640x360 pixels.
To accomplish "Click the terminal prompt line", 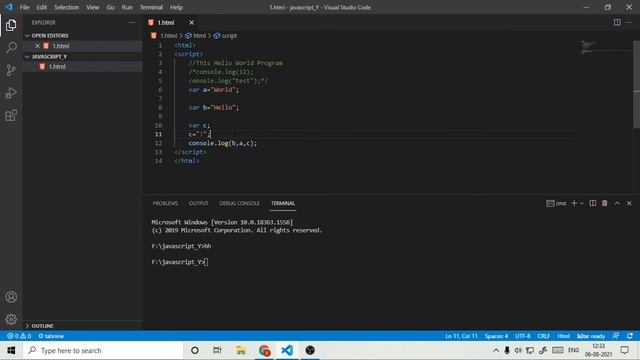I will tap(180, 262).
